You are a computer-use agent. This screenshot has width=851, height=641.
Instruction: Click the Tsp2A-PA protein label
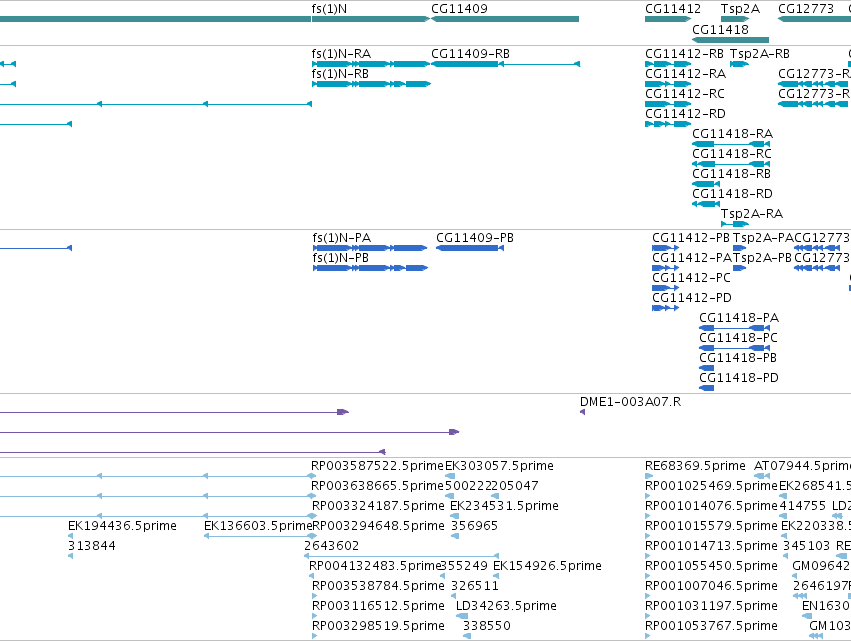pos(763,238)
